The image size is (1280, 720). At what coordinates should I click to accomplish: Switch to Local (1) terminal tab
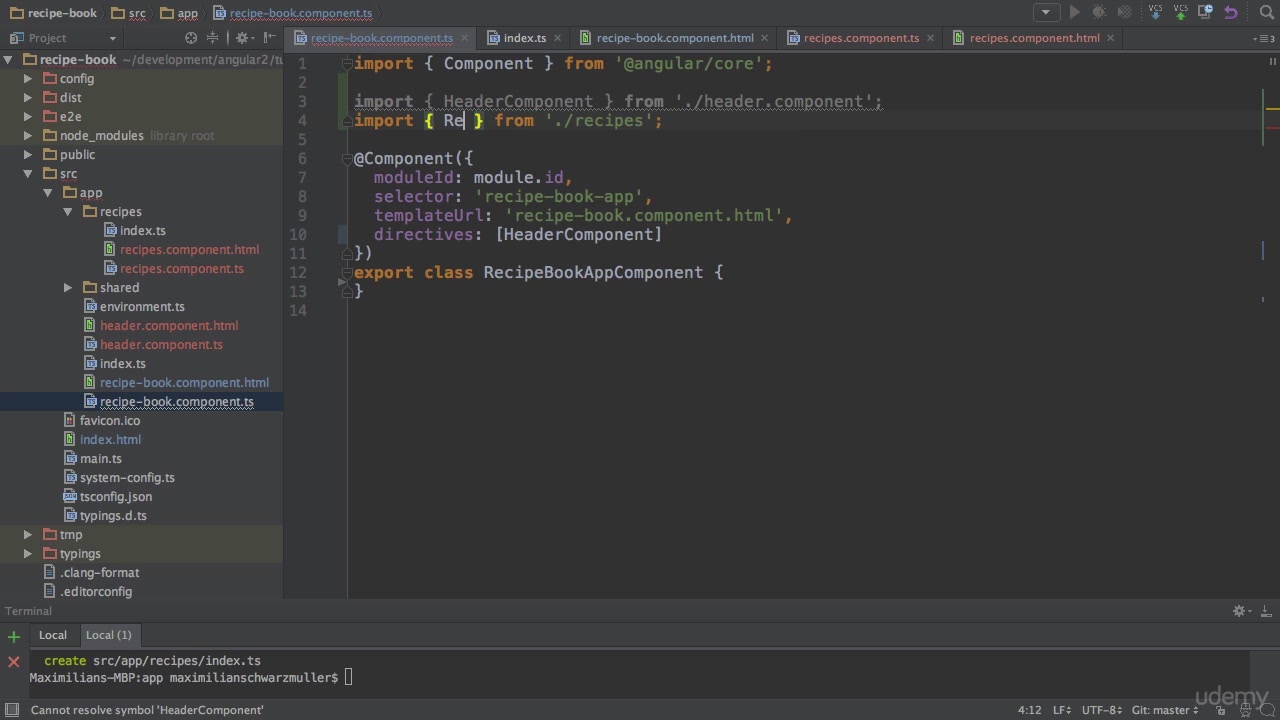point(109,635)
